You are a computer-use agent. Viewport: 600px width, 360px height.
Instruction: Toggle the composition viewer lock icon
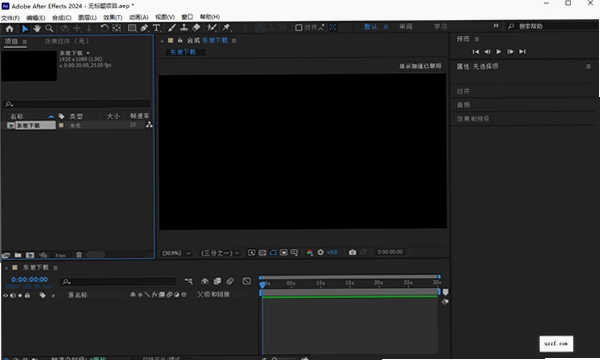tap(180, 40)
